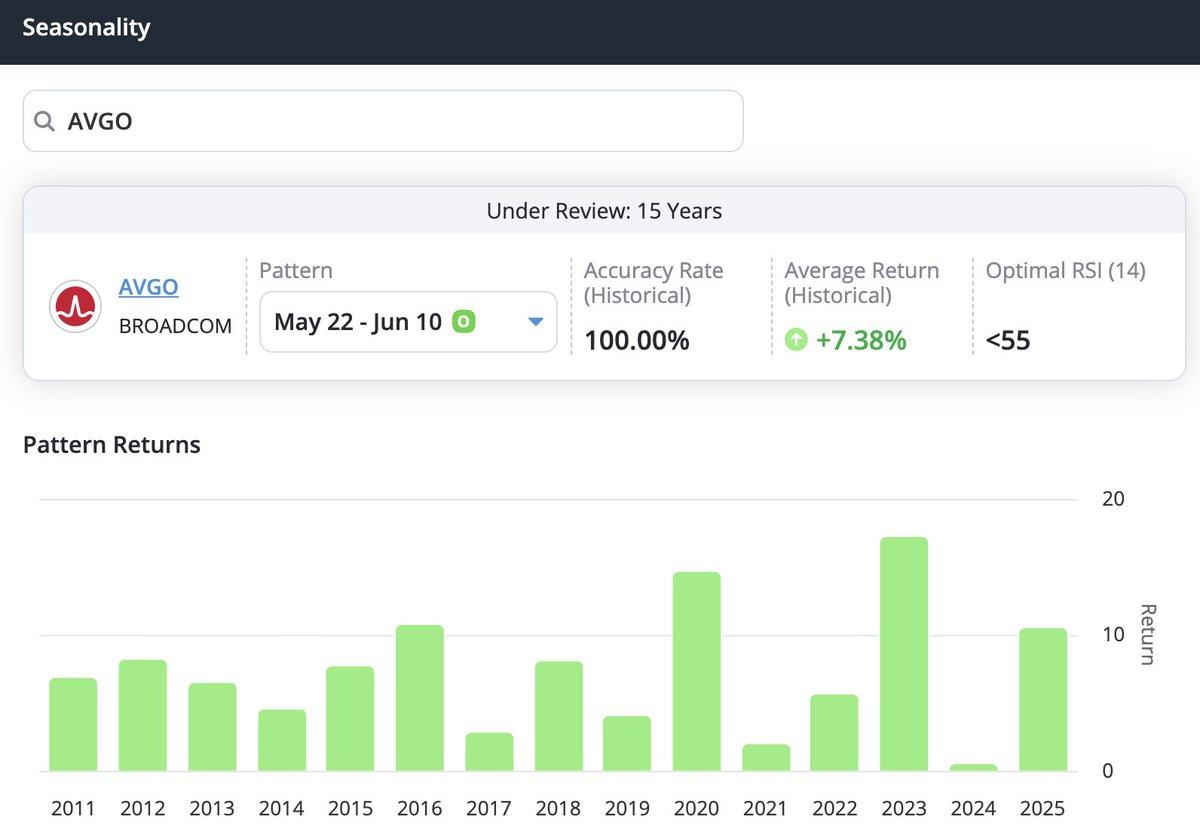This screenshot has width=1200, height=838.
Task: Click the search magnifier icon
Action: [x=44, y=121]
